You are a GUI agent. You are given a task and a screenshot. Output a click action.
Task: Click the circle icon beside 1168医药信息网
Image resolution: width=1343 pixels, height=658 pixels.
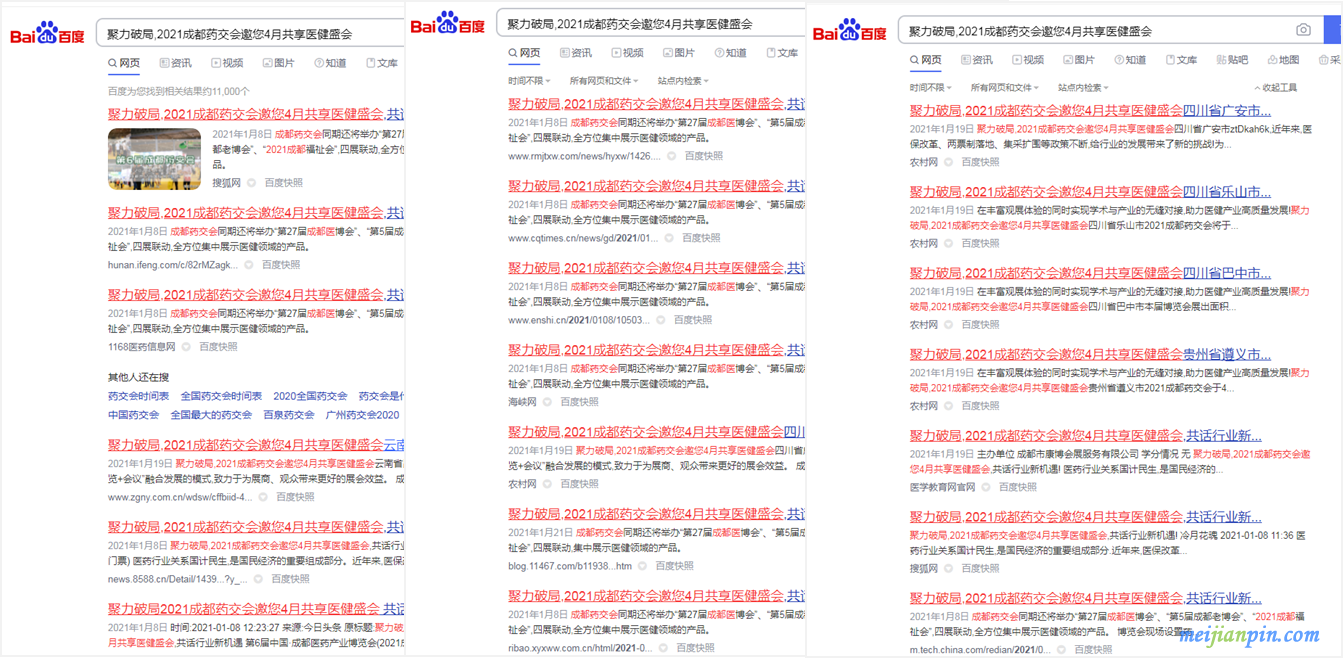186,347
